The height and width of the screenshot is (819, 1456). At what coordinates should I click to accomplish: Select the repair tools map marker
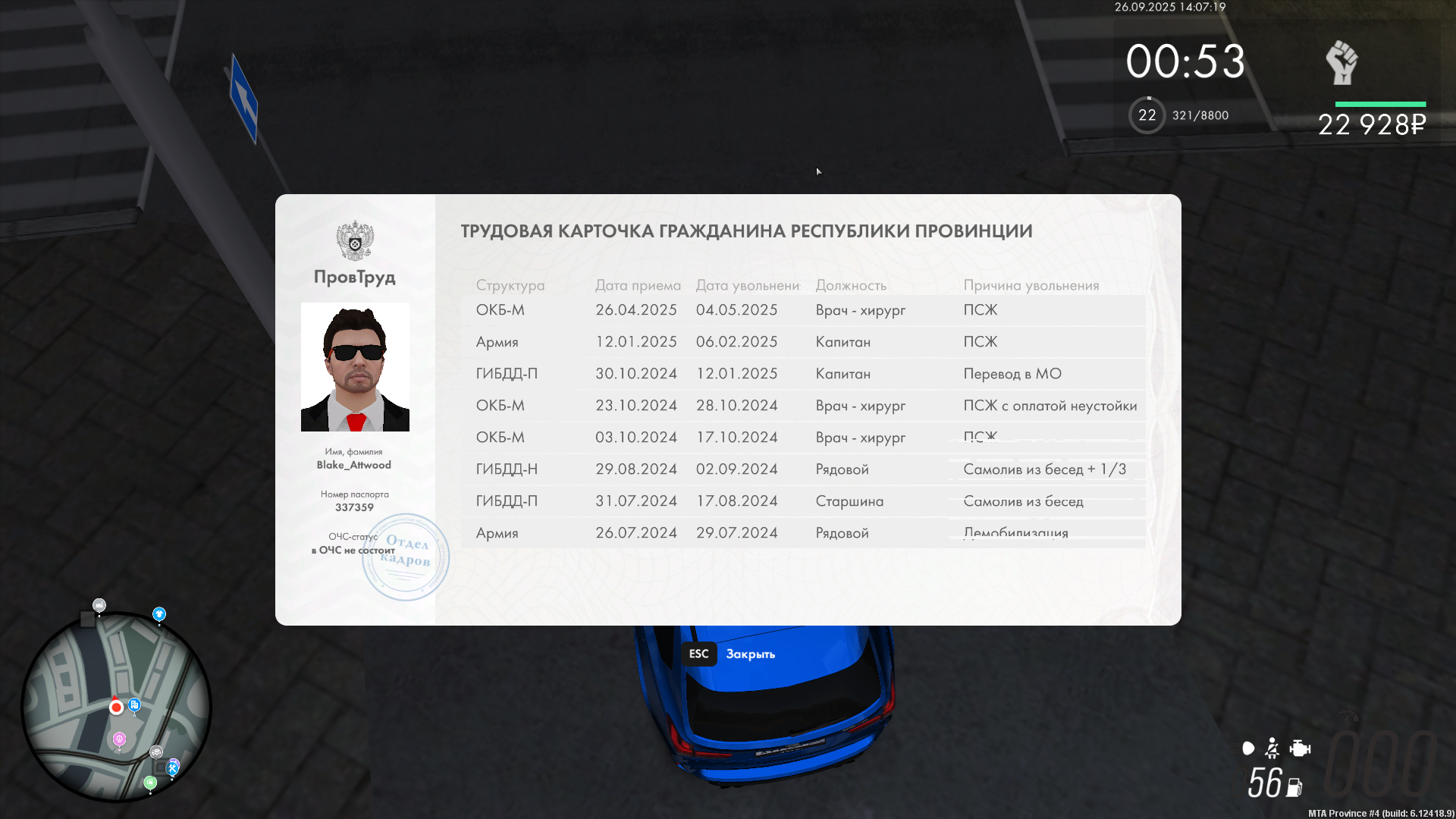173,768
